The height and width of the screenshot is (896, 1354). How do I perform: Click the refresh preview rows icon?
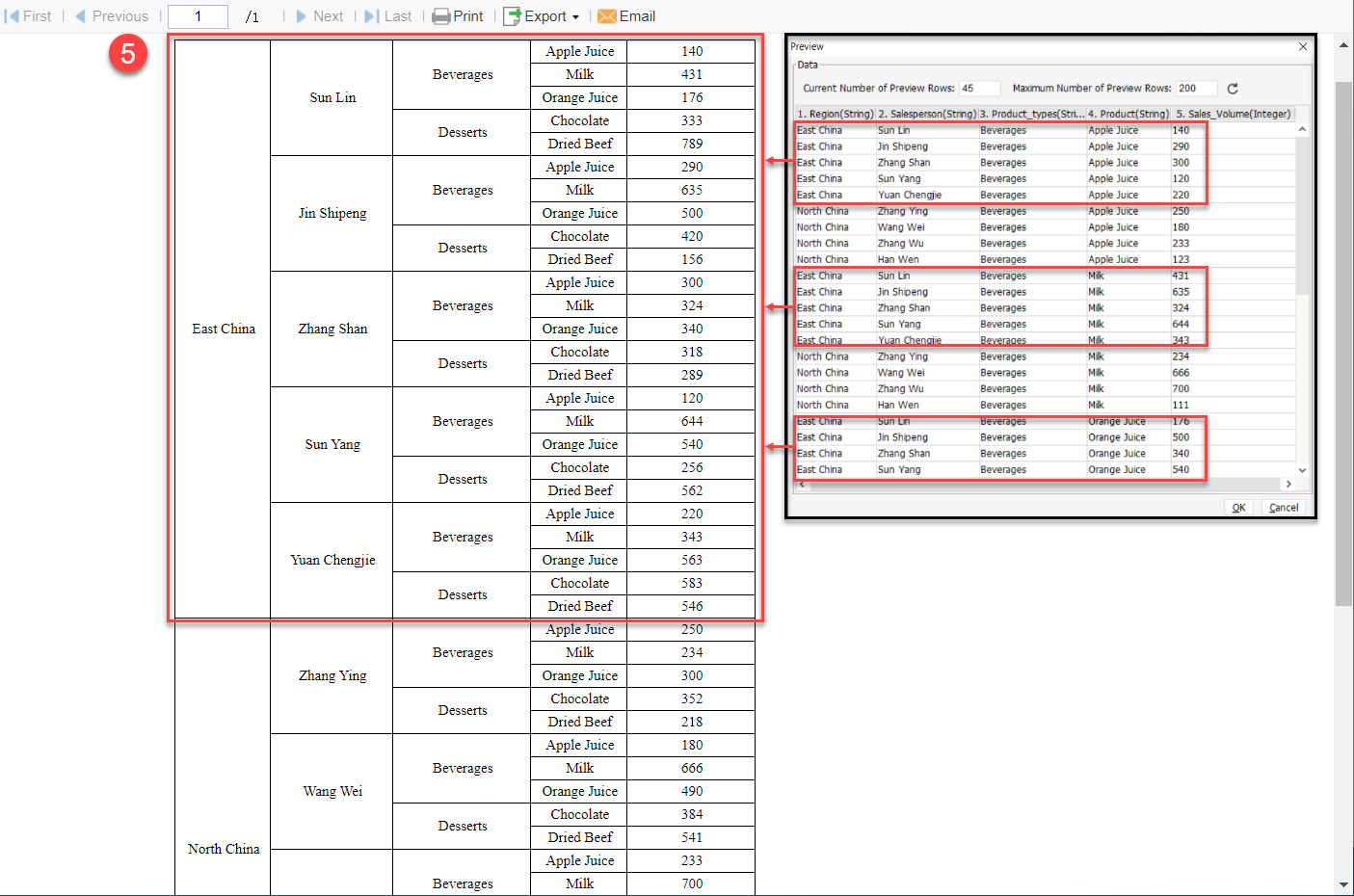click(x=1233, y=89)
